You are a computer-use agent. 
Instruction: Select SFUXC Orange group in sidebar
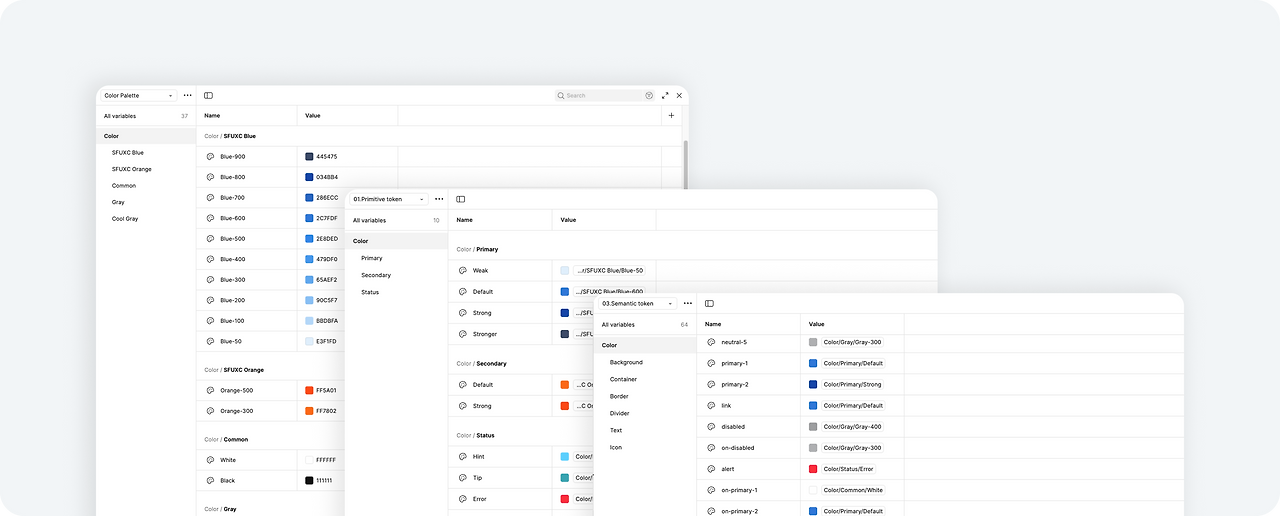[132, 169]
